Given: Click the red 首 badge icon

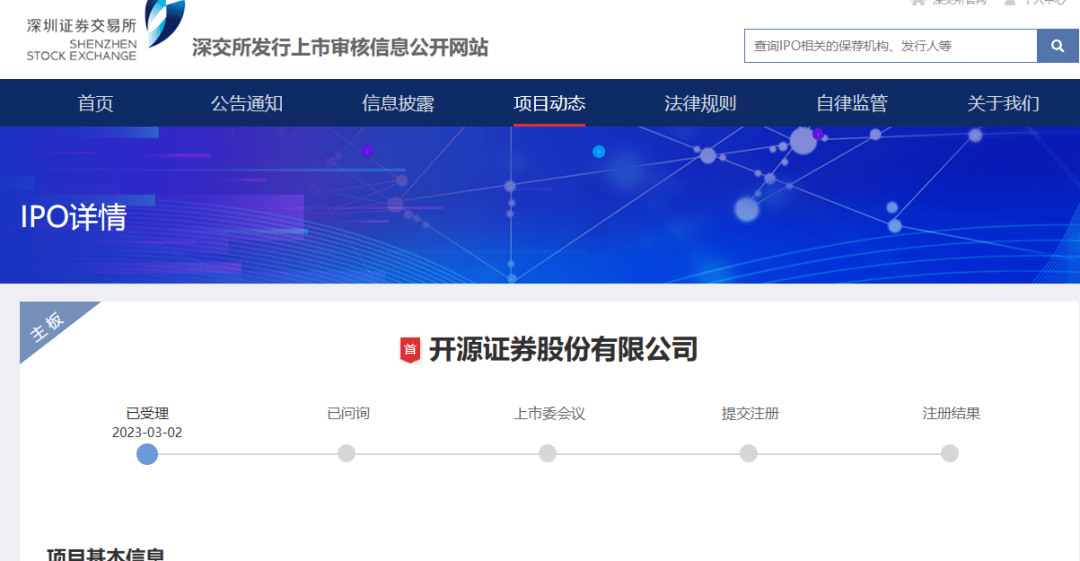Looking at the screenshot, I should coord(410,350).
